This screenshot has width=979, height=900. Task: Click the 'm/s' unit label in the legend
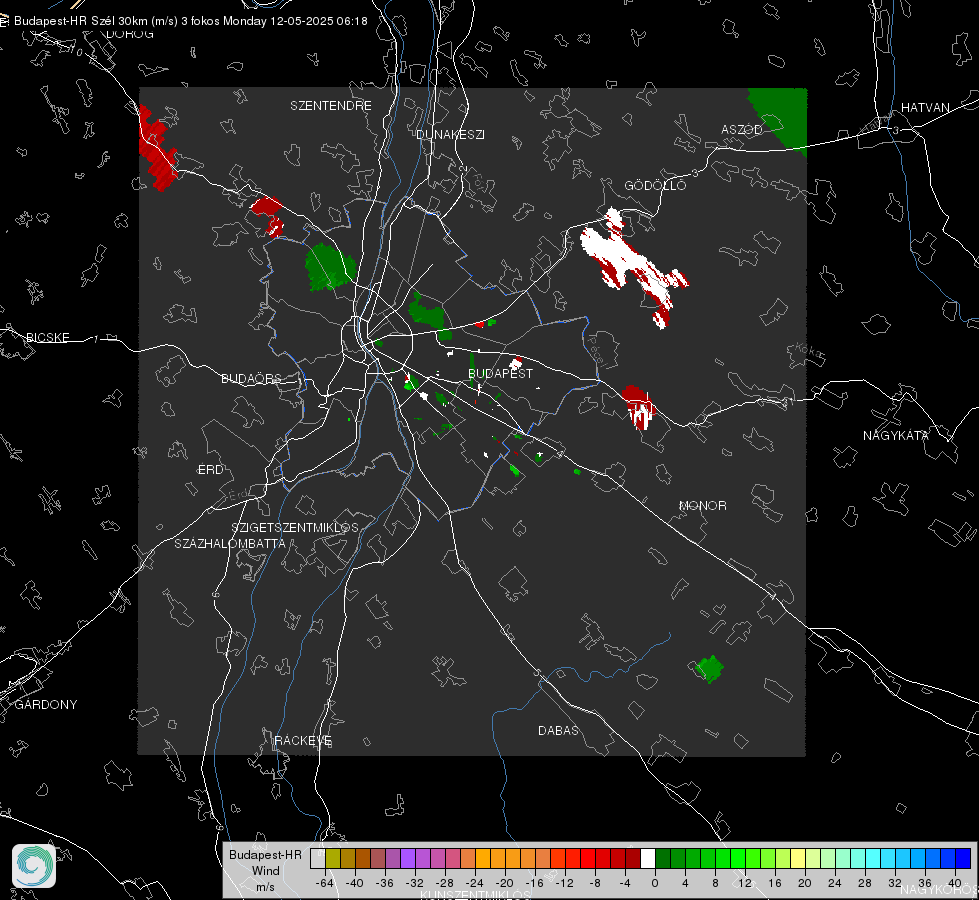tap(265, 886)
